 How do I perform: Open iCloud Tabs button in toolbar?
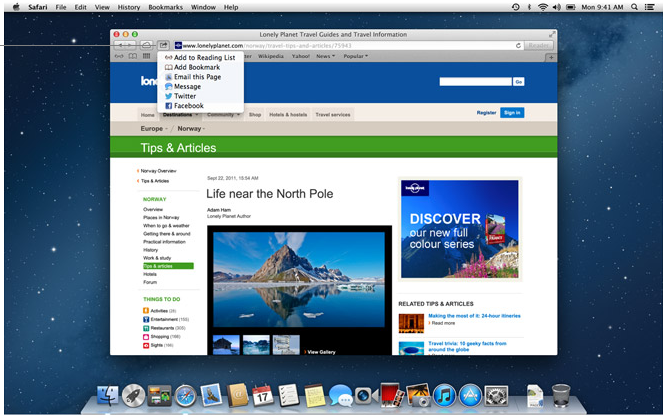point(146,45)
